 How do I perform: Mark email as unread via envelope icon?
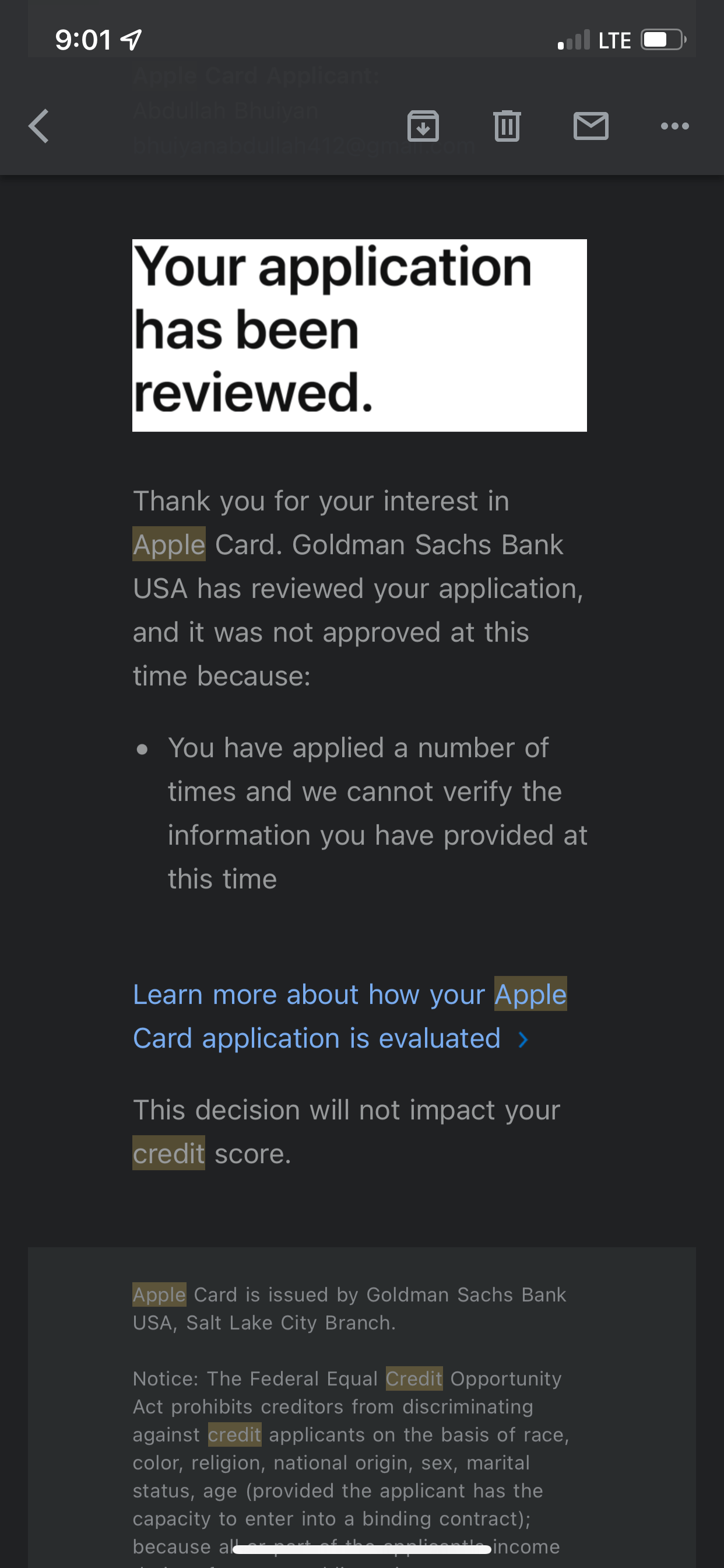coord(591,126)
